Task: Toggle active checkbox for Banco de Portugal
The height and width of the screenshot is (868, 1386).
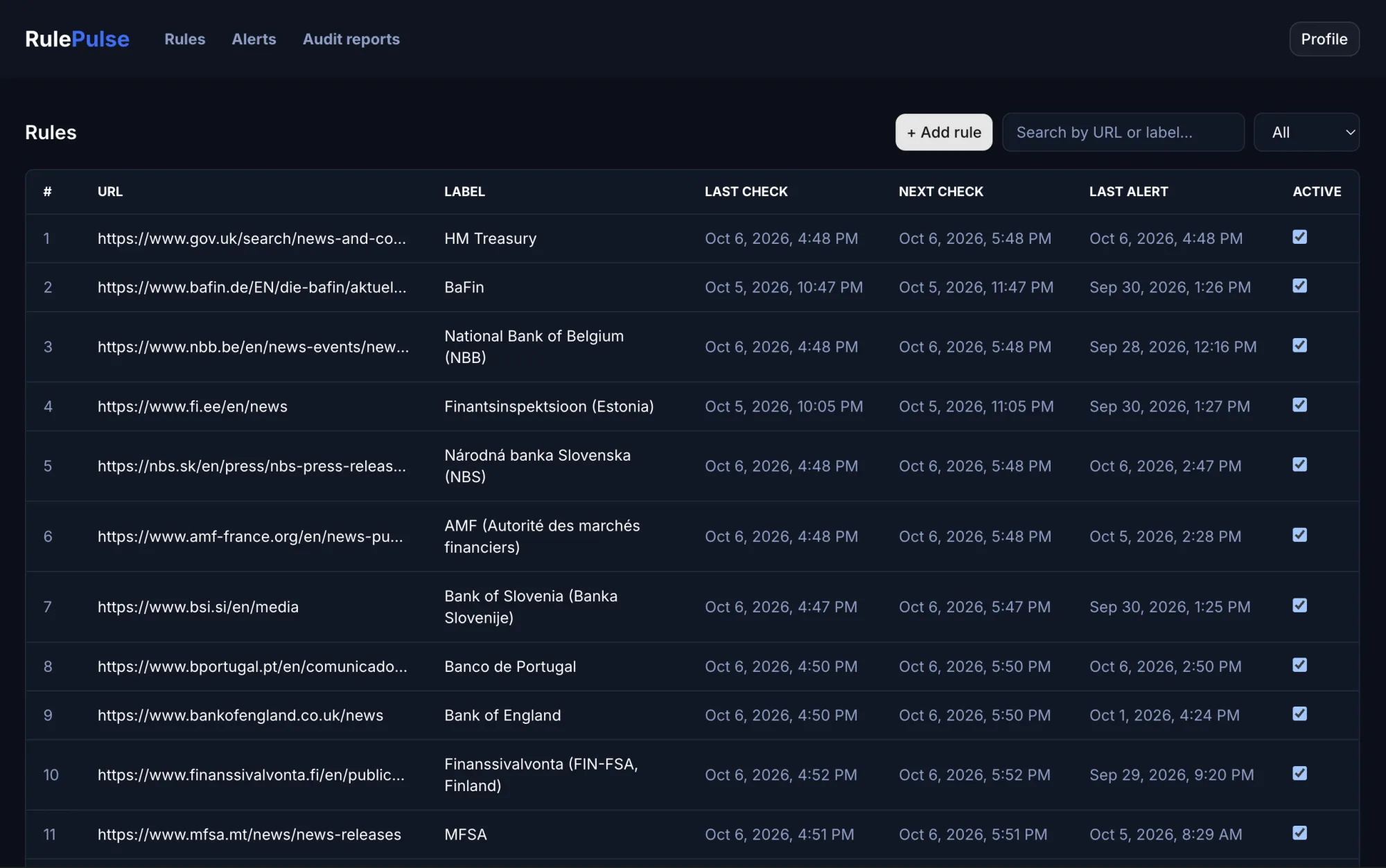Action: (x=1299, y=665)
